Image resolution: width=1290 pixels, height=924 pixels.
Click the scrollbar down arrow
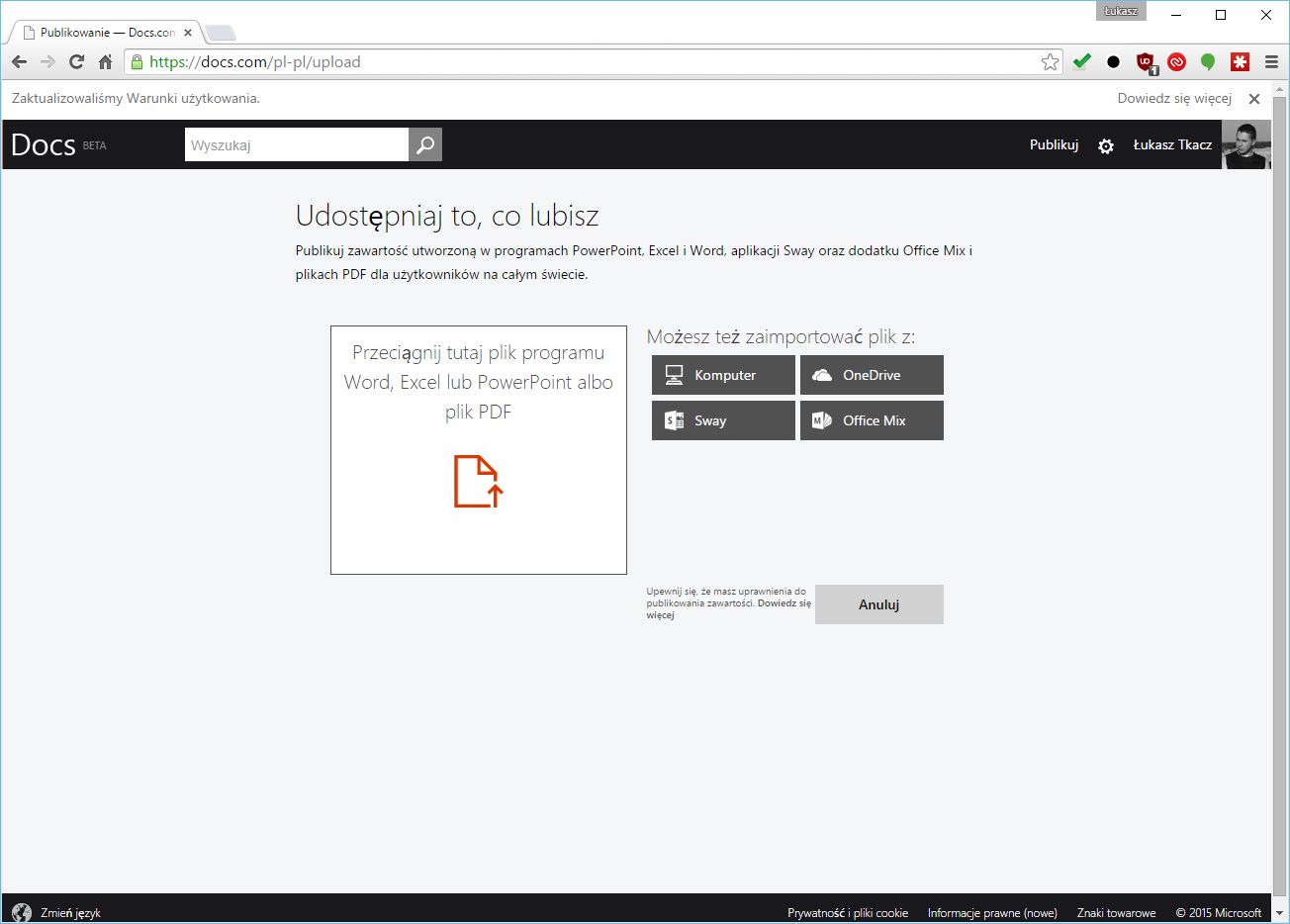coord(1281,913)
